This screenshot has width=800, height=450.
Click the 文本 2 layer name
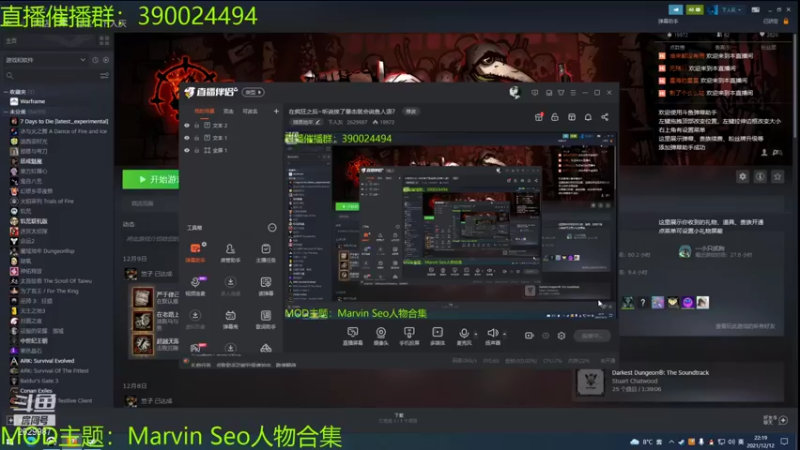pyautogui.click(x=220, y=126)
